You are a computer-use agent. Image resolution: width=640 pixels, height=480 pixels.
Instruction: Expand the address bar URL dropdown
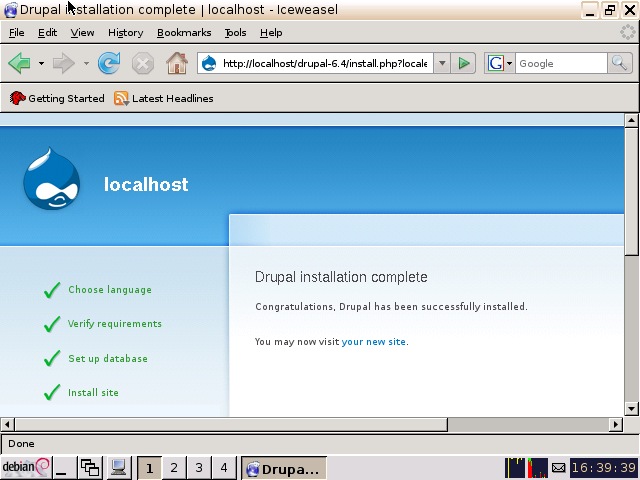click(442, 63)
